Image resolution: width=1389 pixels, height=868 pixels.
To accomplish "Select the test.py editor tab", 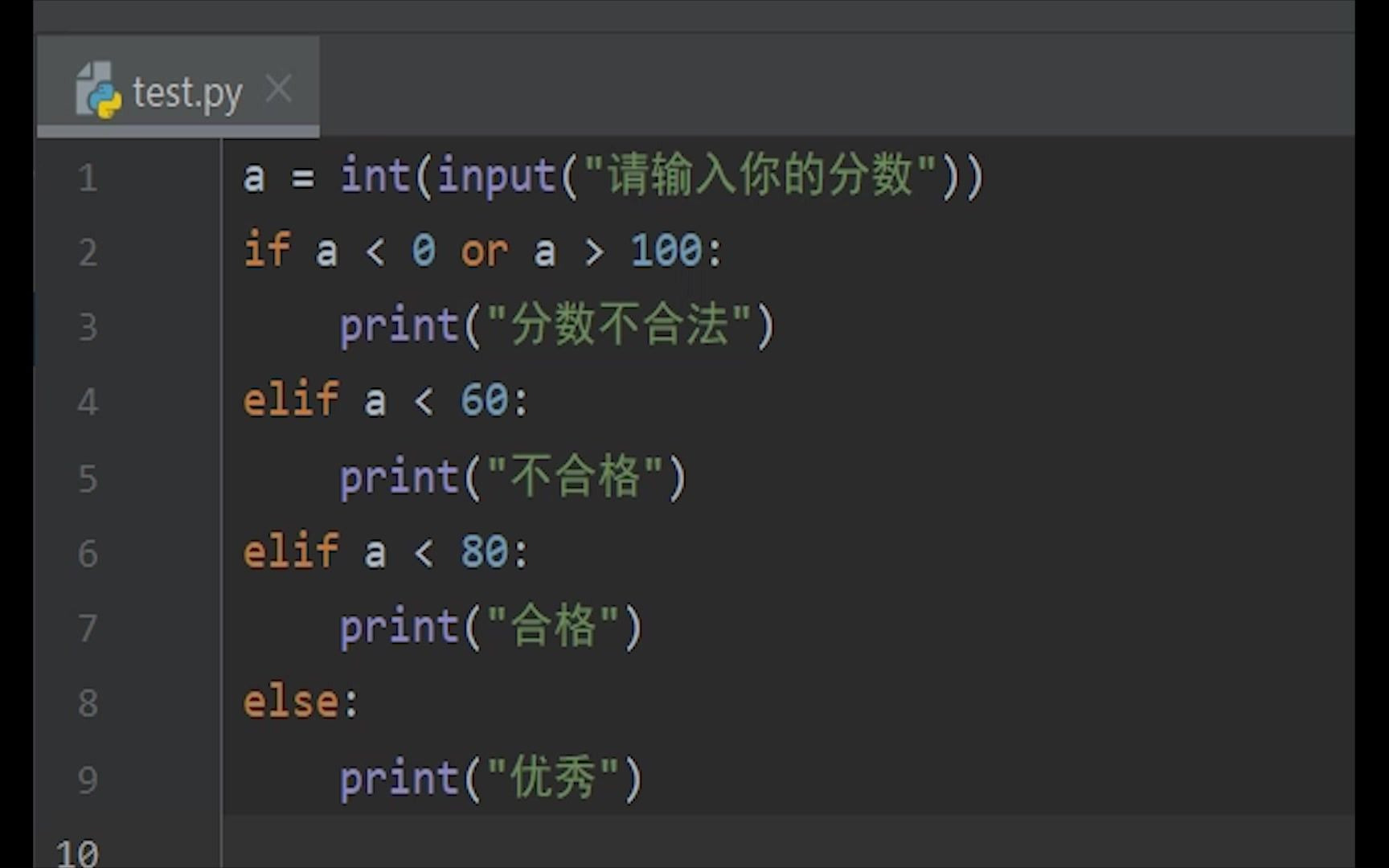I will tap(186, 92).
